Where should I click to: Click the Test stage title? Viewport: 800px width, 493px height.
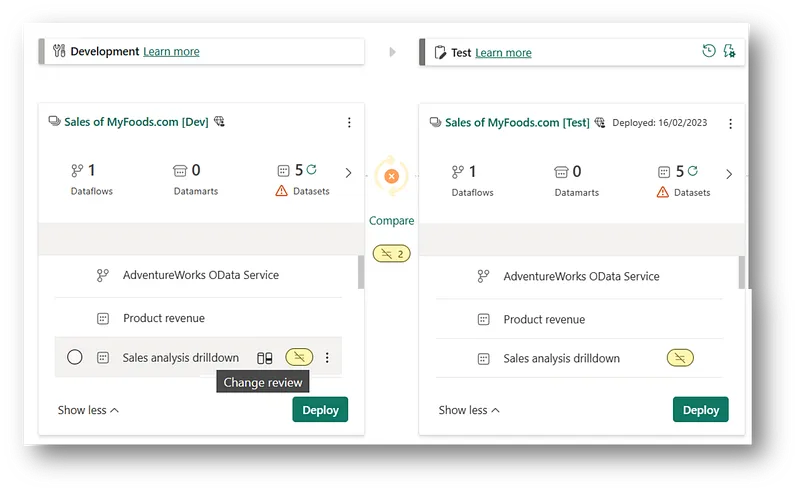[461, 53]
